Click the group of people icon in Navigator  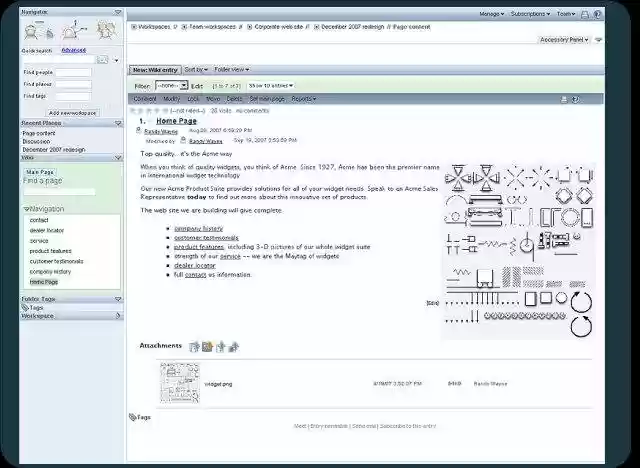tap(106, 29)
